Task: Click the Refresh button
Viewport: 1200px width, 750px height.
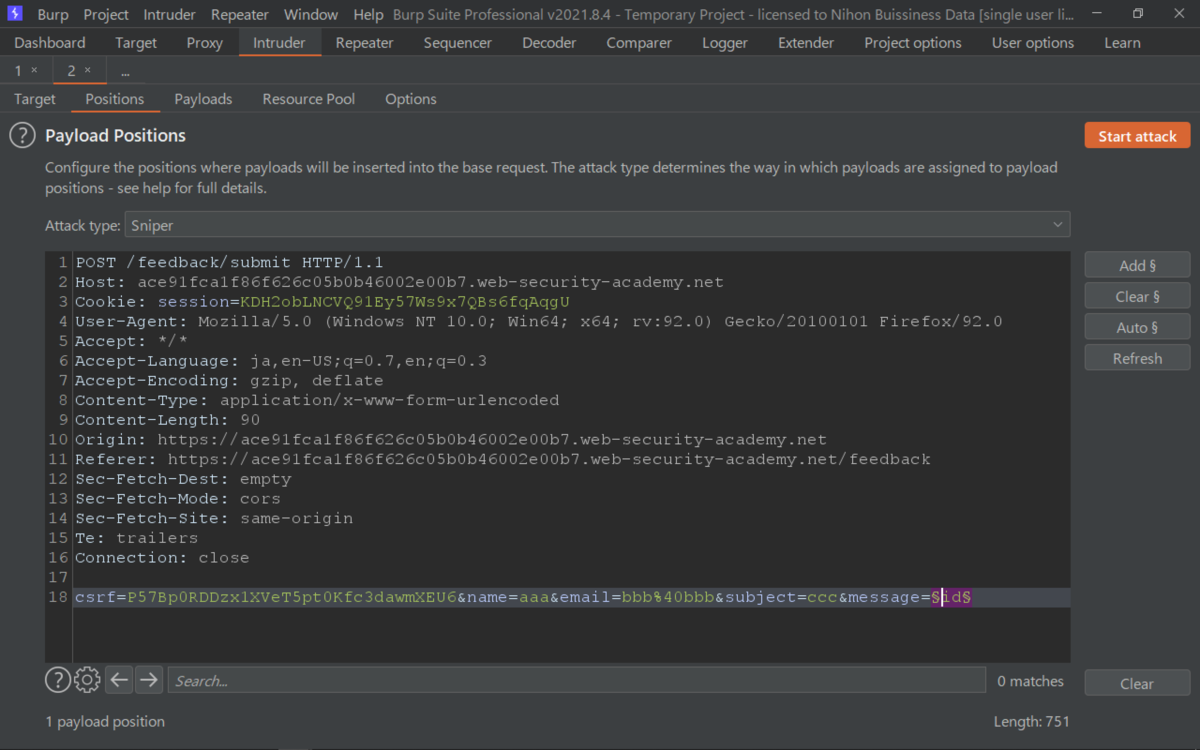Action: pos(1137,358)
